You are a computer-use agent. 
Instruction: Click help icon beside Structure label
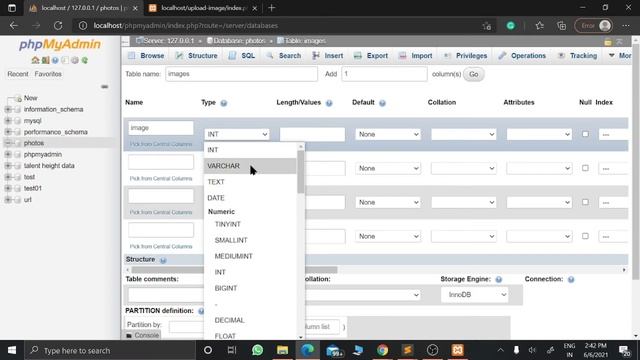pos(163,260)
